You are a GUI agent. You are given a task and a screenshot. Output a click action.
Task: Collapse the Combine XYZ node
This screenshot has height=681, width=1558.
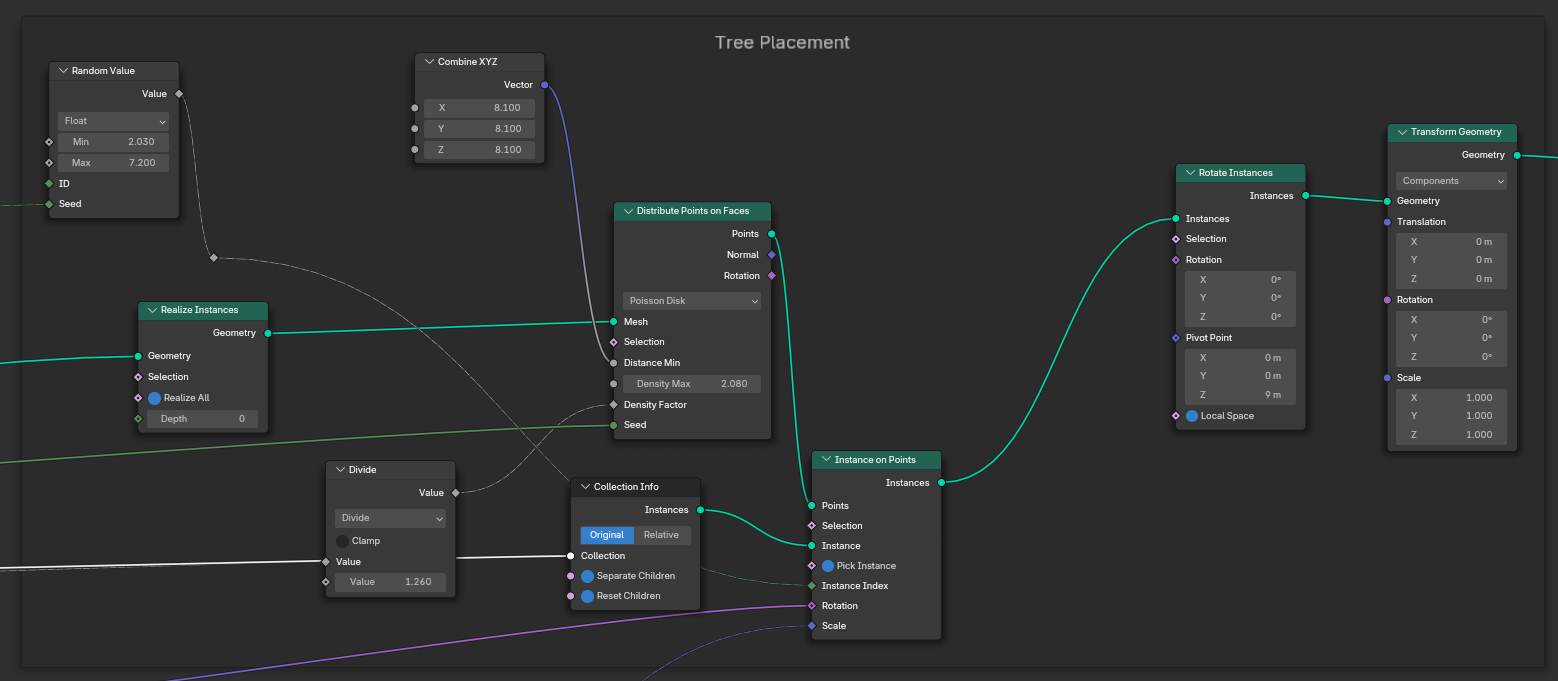(429, 62)
